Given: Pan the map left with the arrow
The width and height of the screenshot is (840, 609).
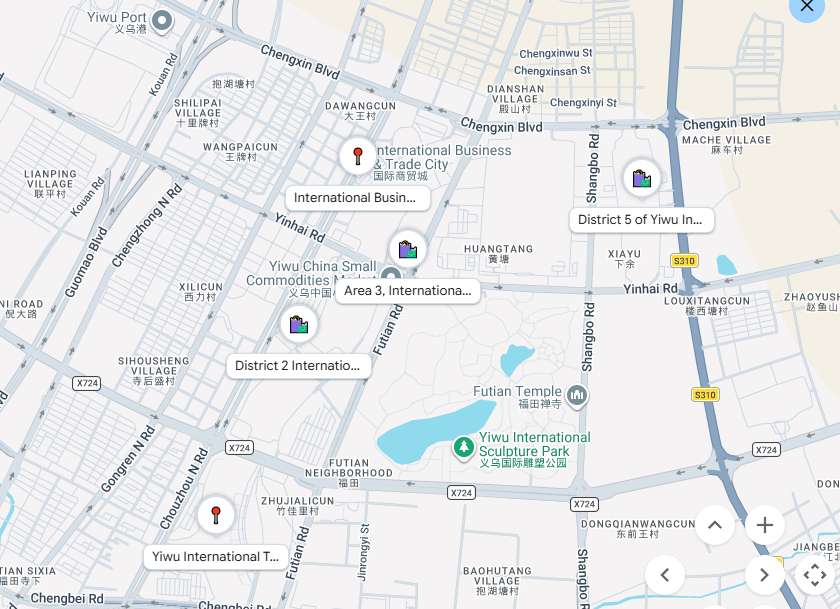Looking at the screenshot, I should point(665,575).
